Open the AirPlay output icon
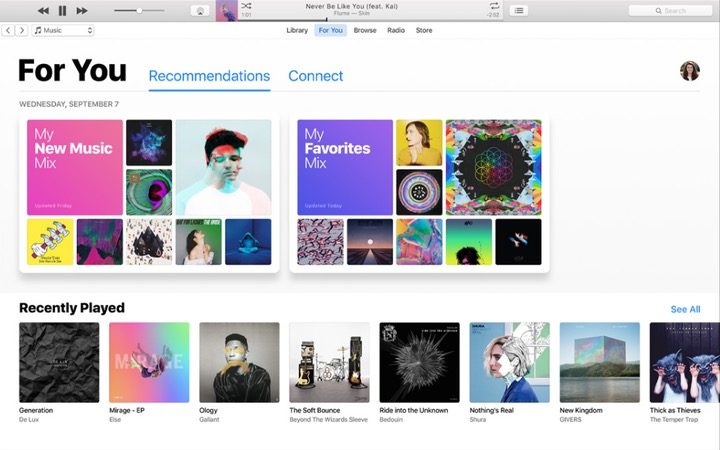 tap(199, 10)
